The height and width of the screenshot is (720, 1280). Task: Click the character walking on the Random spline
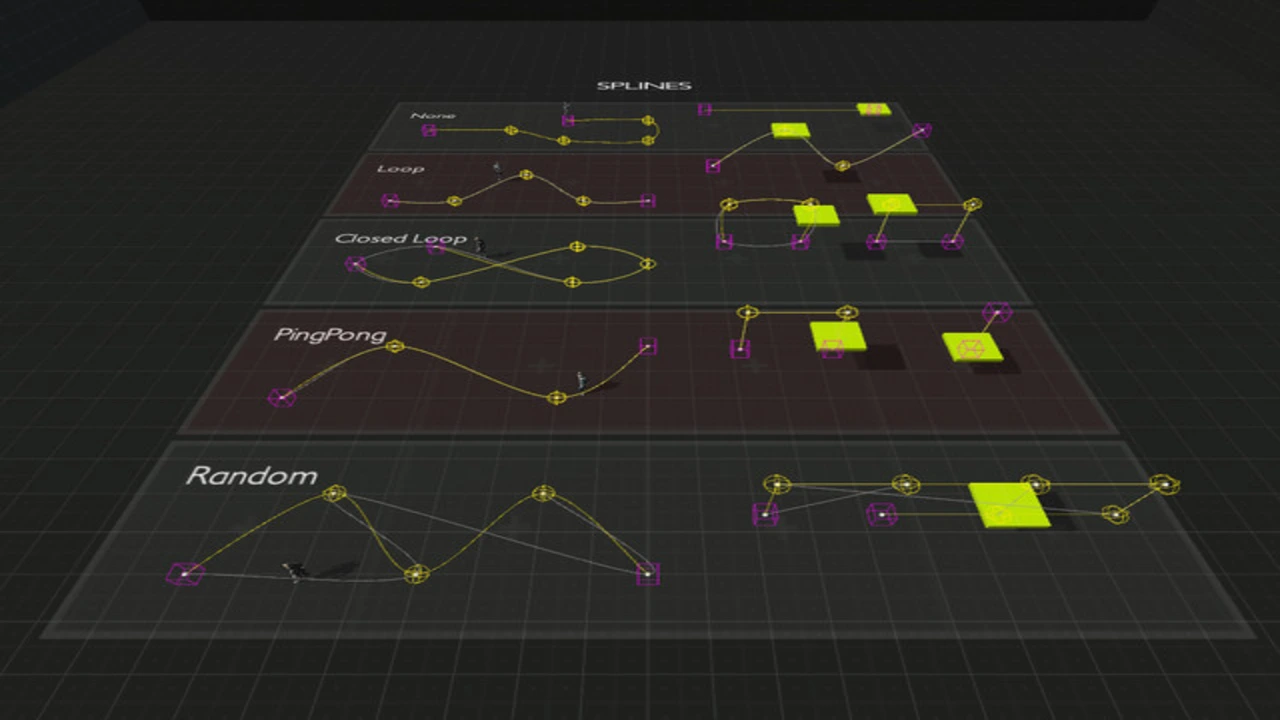(292, 571)
